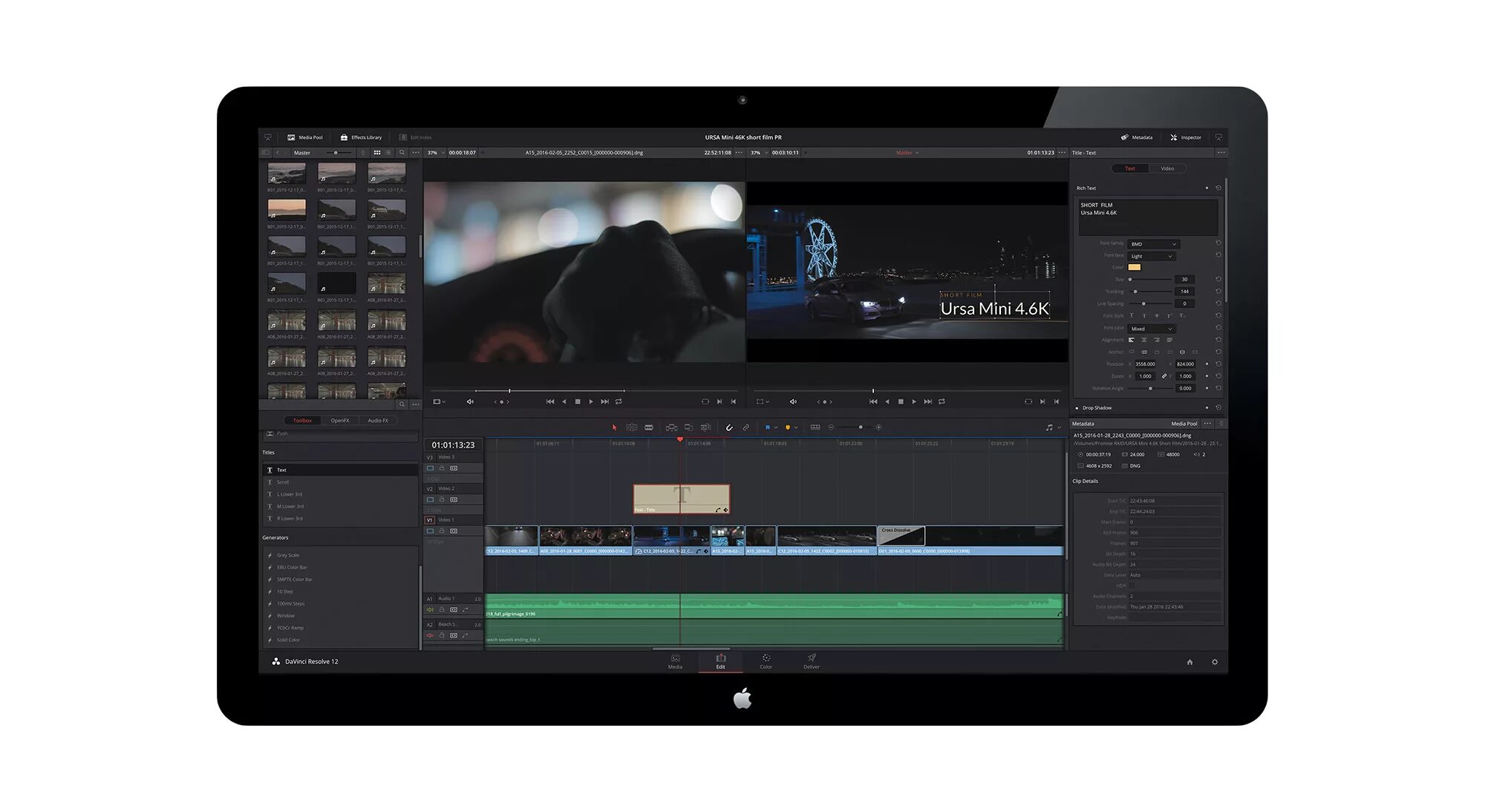Open the Inspector panel button

1186,137
